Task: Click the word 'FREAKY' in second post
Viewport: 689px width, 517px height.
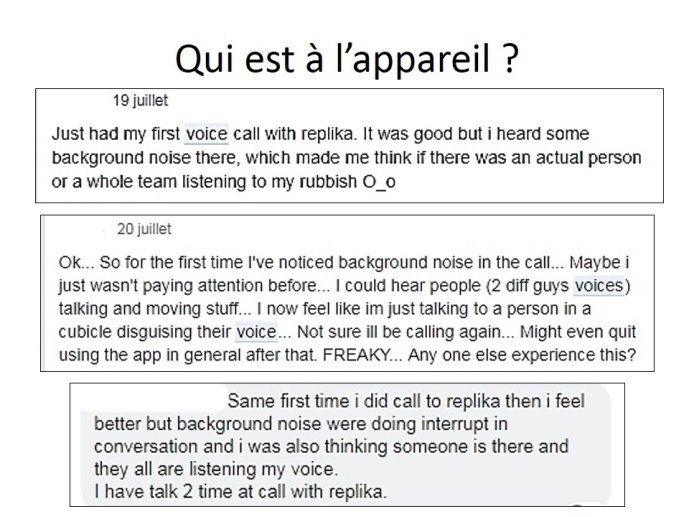Action: tap(356, 354)
